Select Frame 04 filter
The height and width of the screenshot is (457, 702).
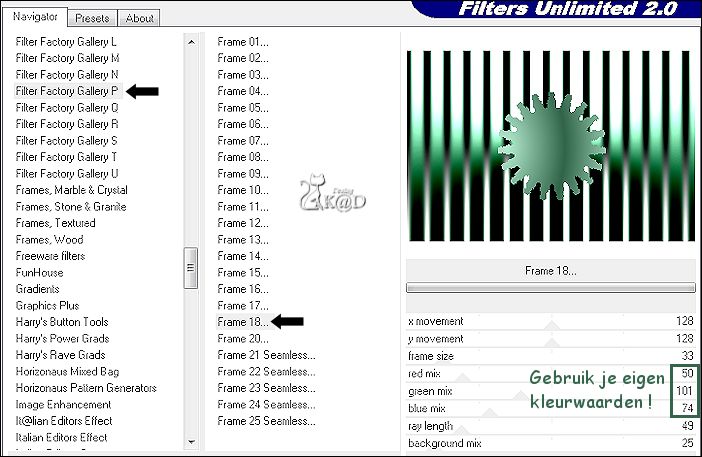(x=243, y=91)
